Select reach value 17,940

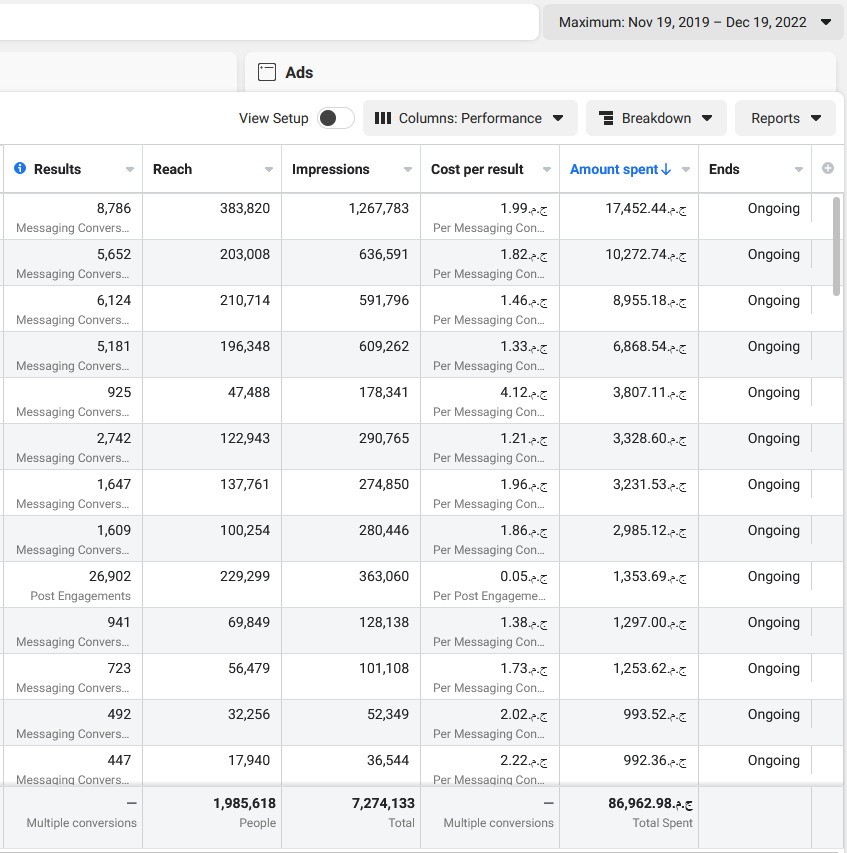(x=249, y=760)
